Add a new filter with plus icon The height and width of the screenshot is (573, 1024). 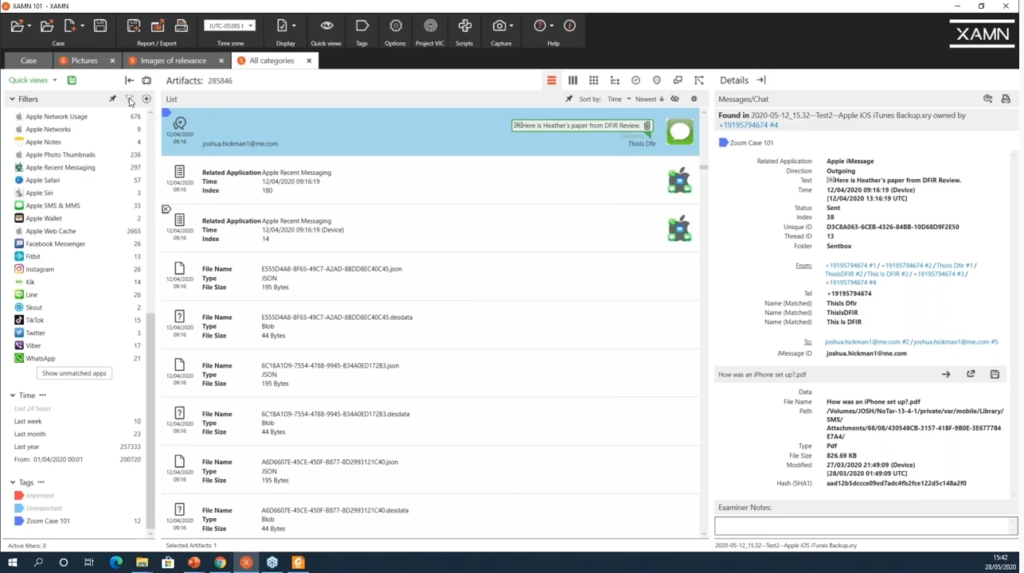(146, 99)
